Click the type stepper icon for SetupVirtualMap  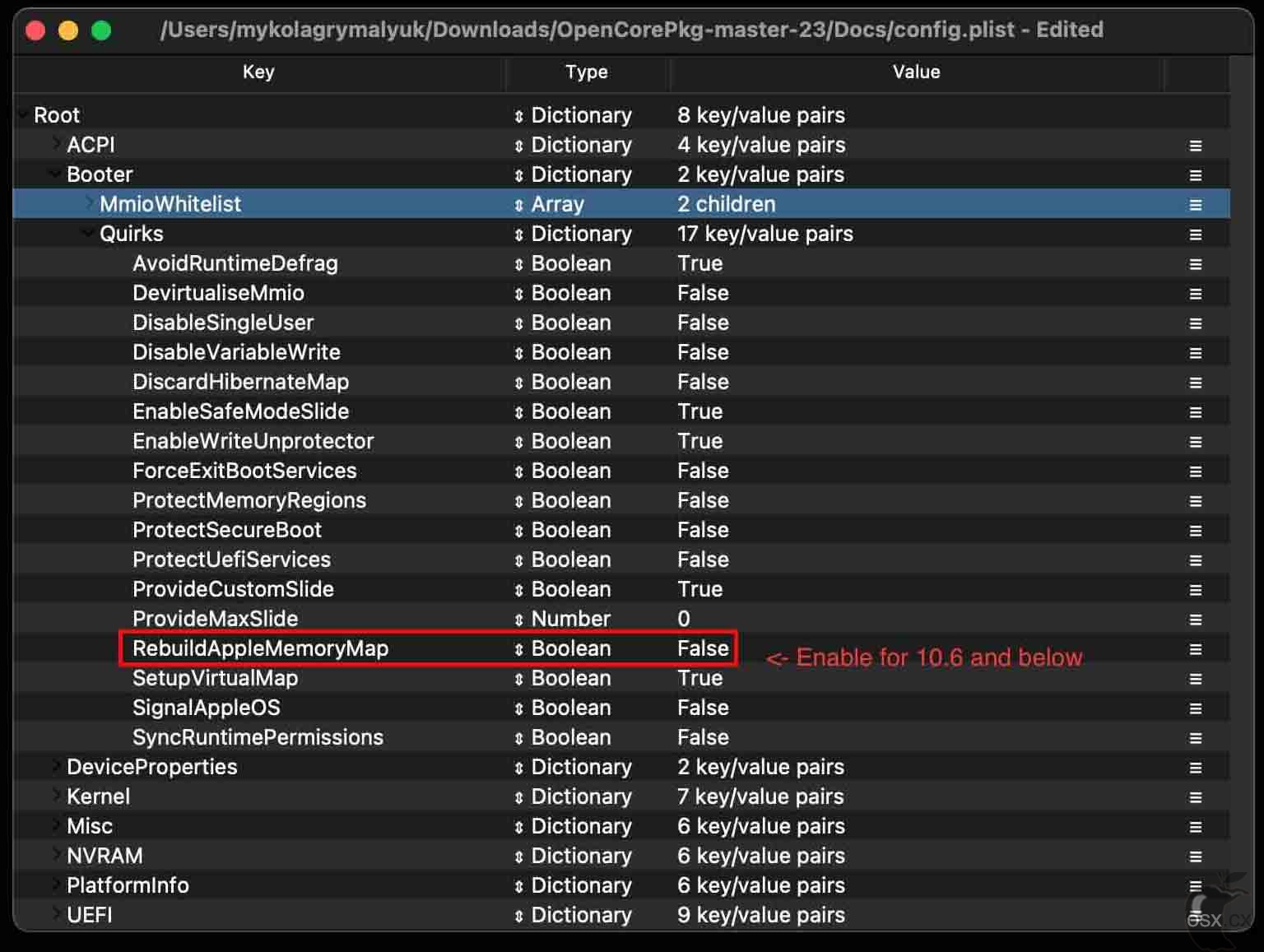[518, 679]
